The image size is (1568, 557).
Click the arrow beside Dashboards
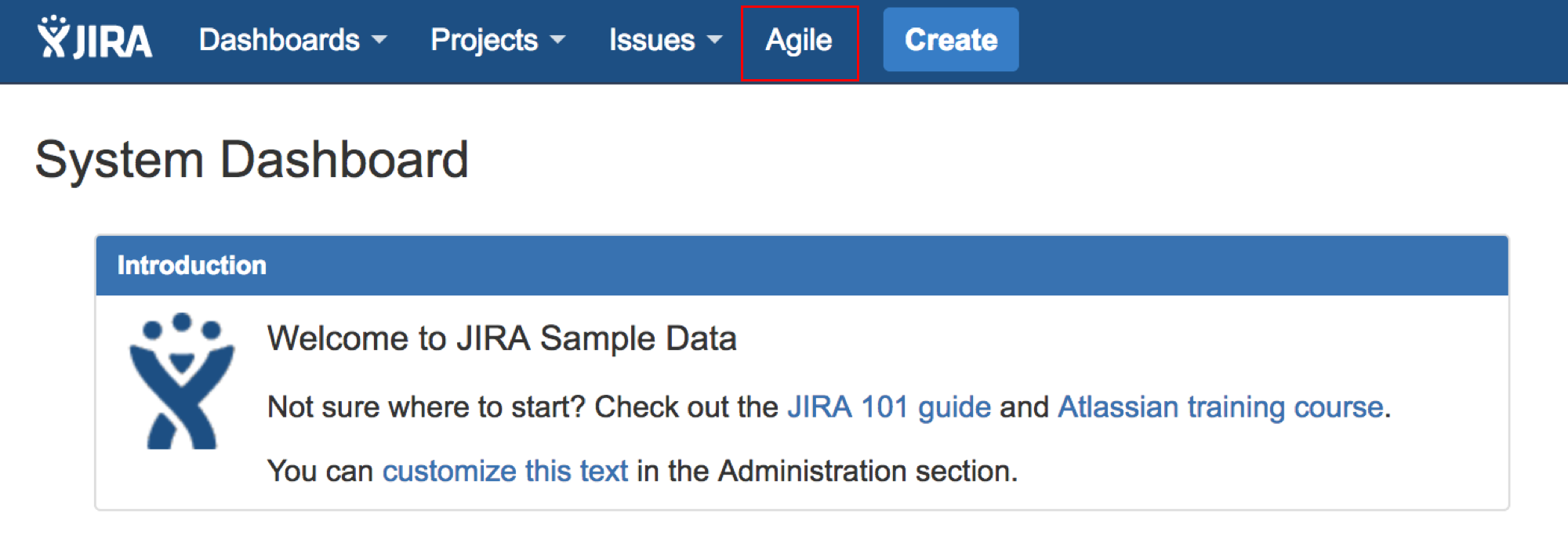[x=379, y=40]
